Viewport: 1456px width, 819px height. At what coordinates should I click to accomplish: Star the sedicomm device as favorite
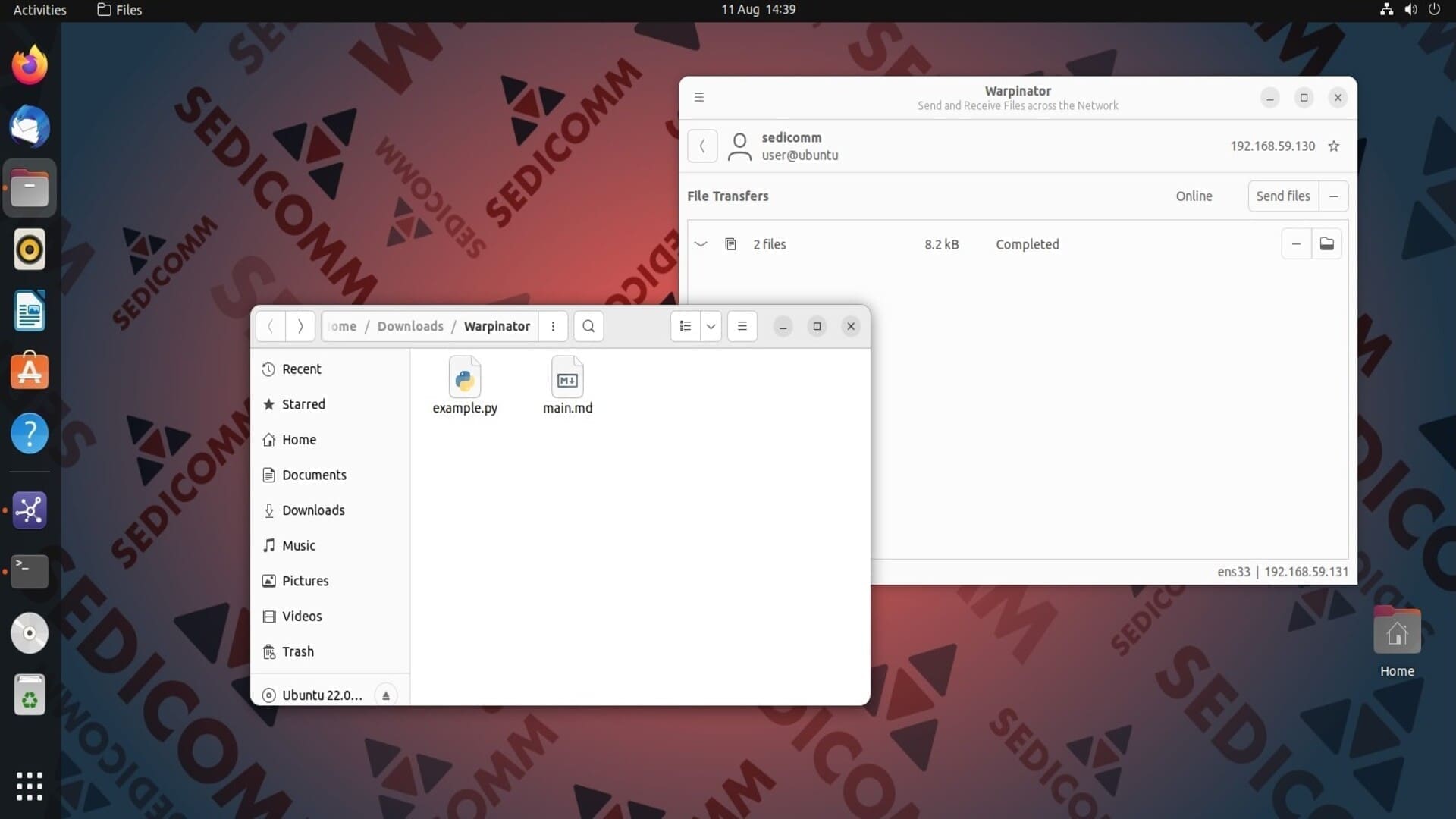click(1334, 146)
